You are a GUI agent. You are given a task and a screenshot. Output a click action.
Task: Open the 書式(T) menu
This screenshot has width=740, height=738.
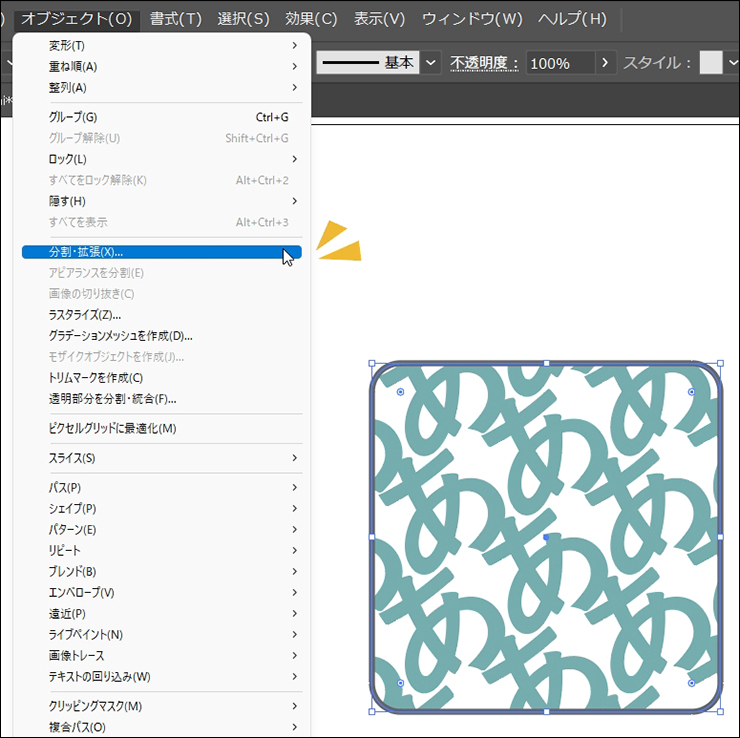coord(175,19)
